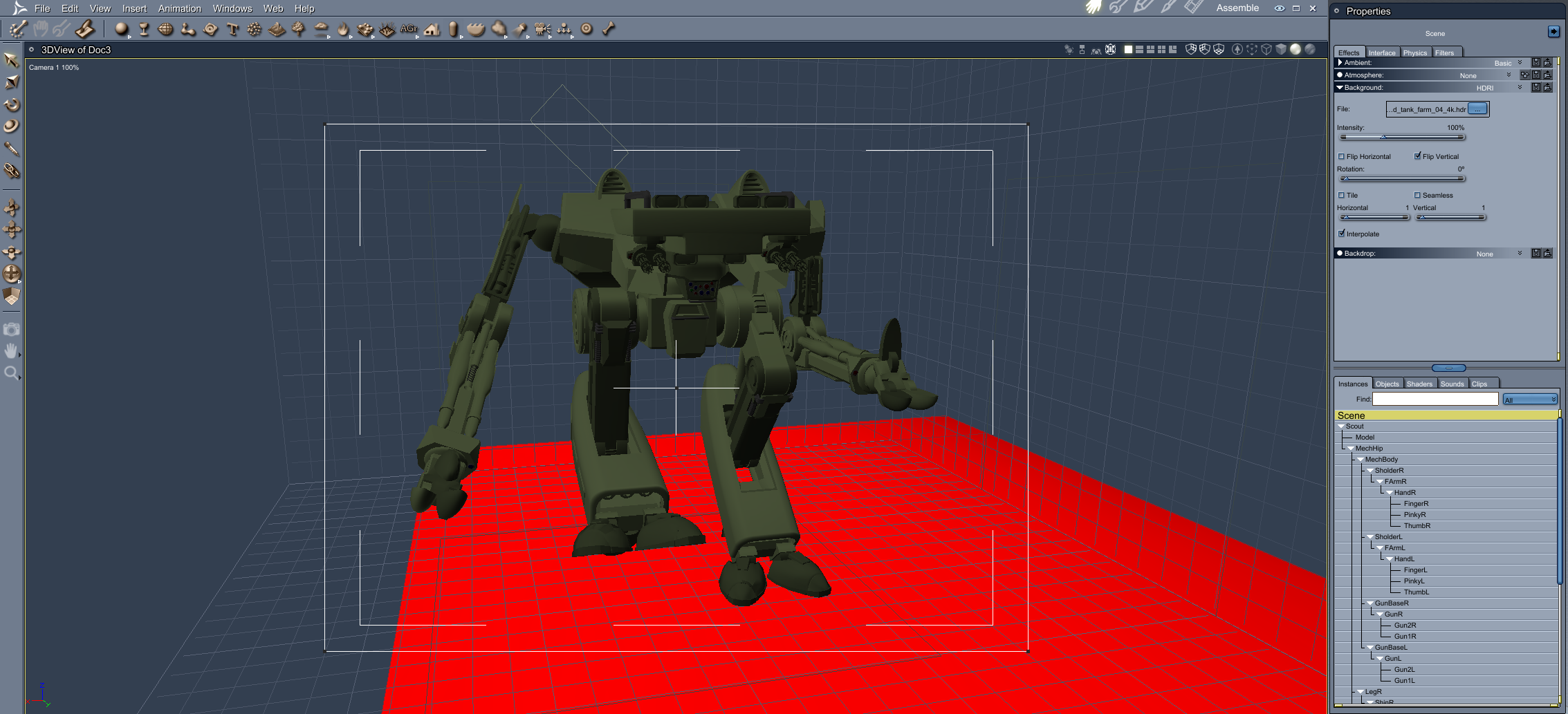Open the Windows menu
Image resolution: width=1568 pixels, height=714 pixels.
pos(232,8)
